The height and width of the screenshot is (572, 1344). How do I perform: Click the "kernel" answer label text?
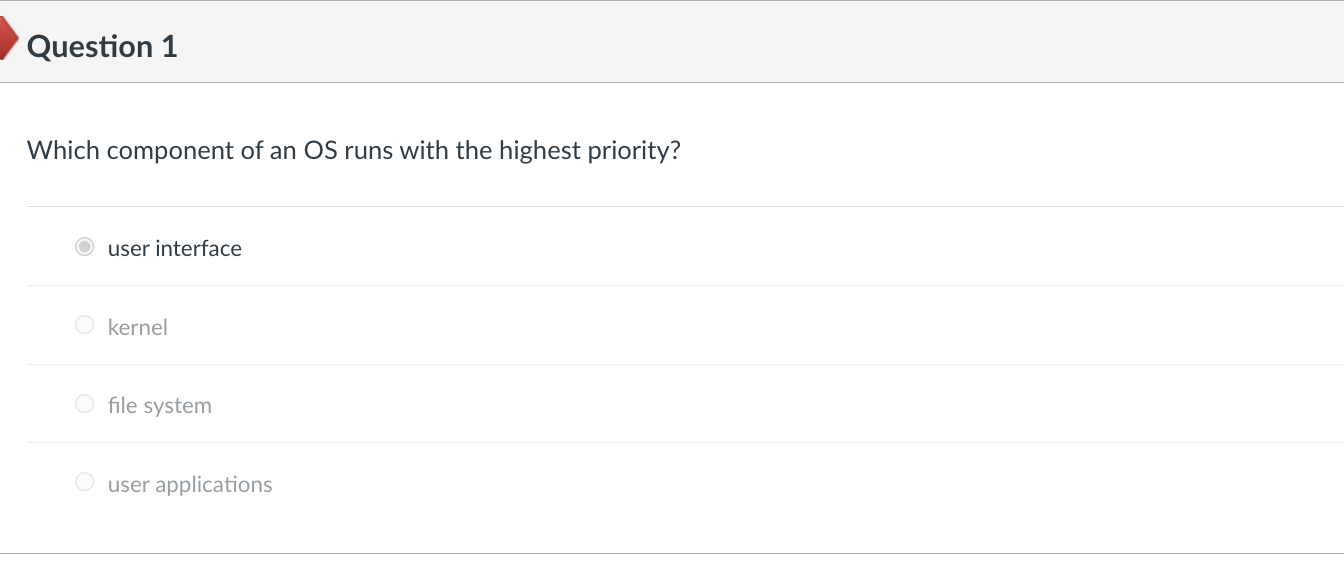click(138, 327)
